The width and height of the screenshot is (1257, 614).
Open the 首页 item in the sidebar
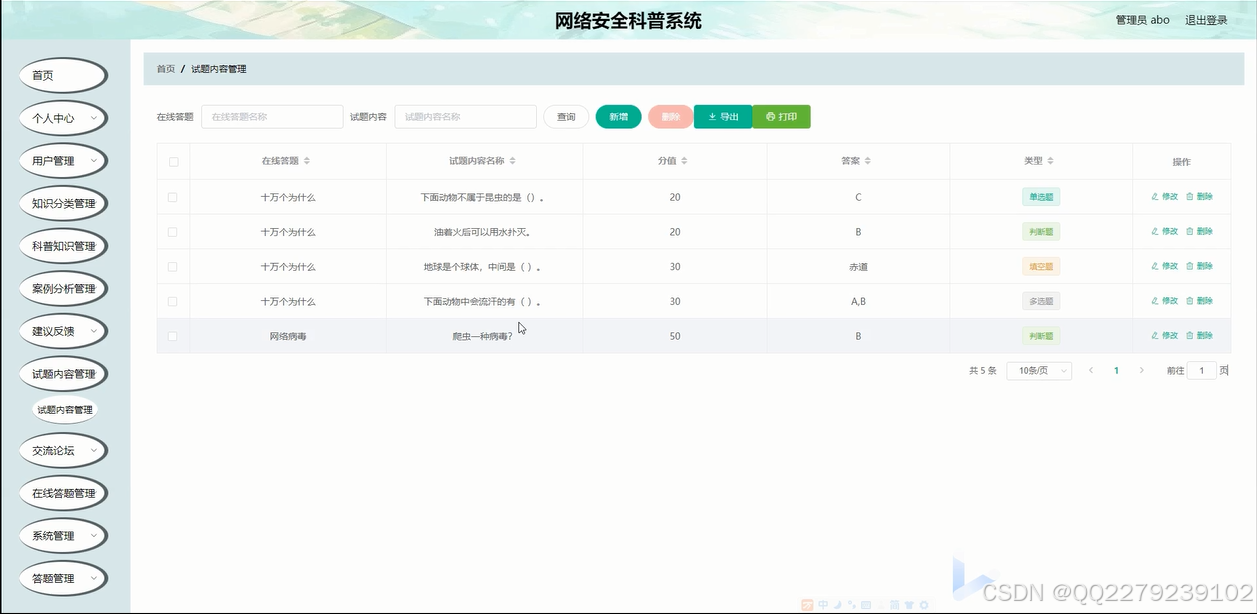coord(61,75)
